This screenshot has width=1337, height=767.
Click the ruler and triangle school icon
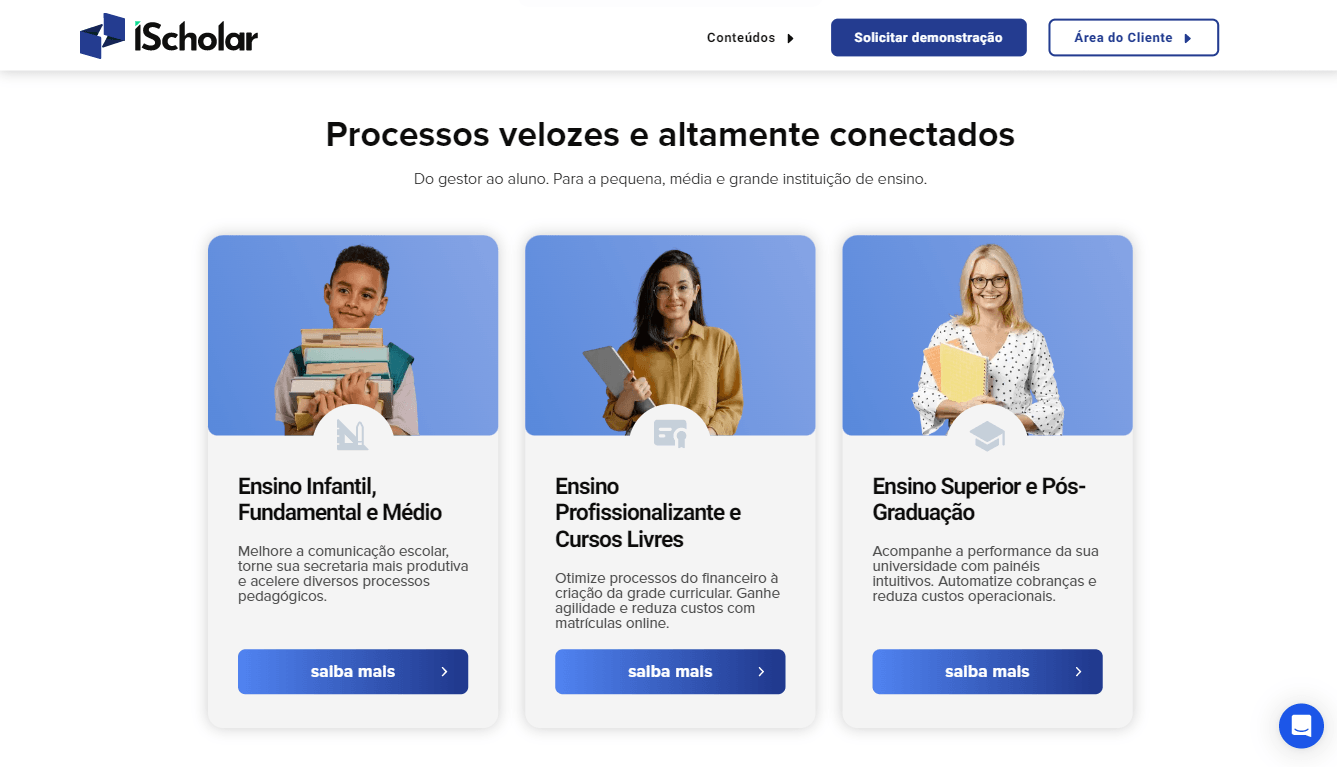pyautogui.click(x=352, y=435)
